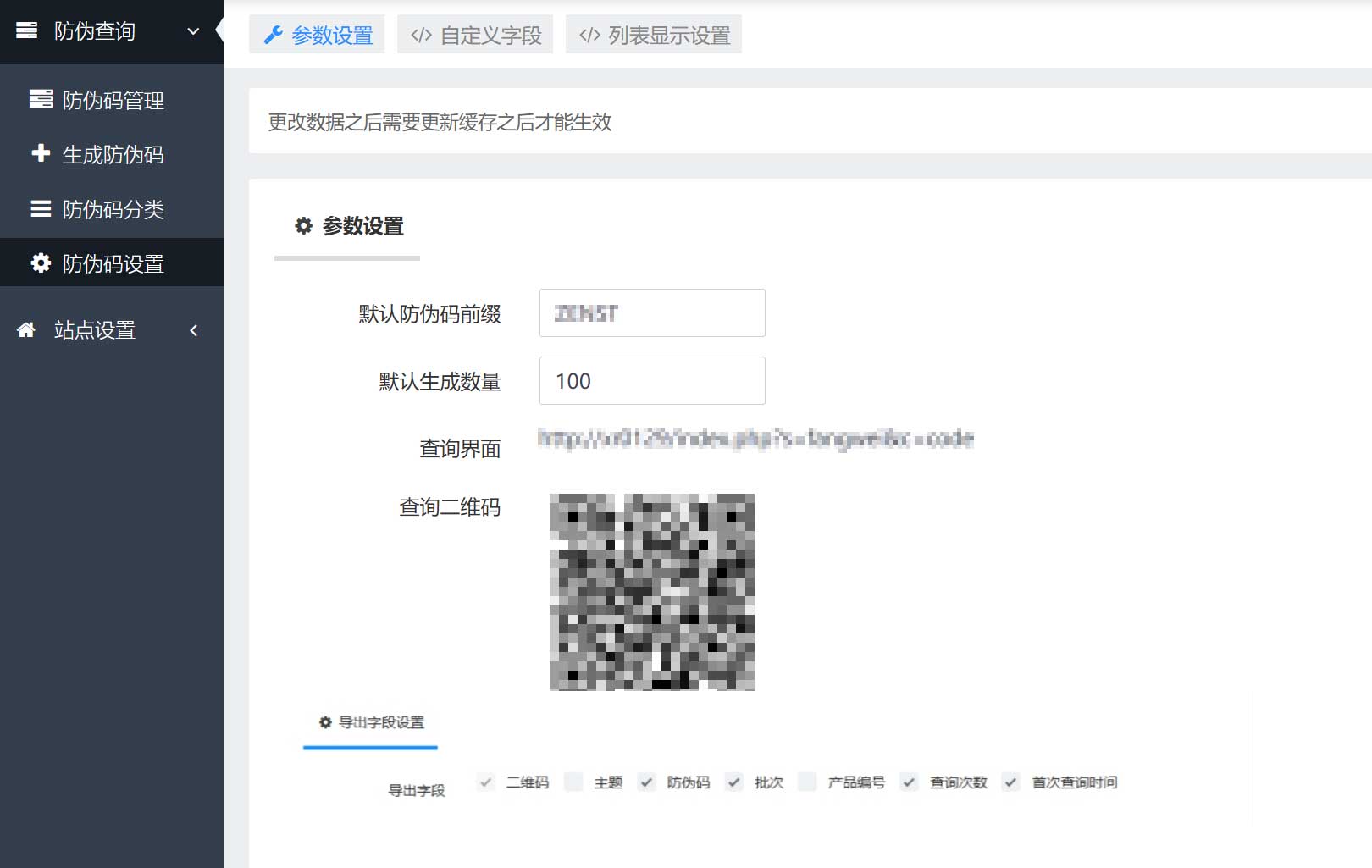Image resolution: width=1372 pixels, height=868 pixels.
Task: Open 生成防伪码 page
Action: (111, 154)
